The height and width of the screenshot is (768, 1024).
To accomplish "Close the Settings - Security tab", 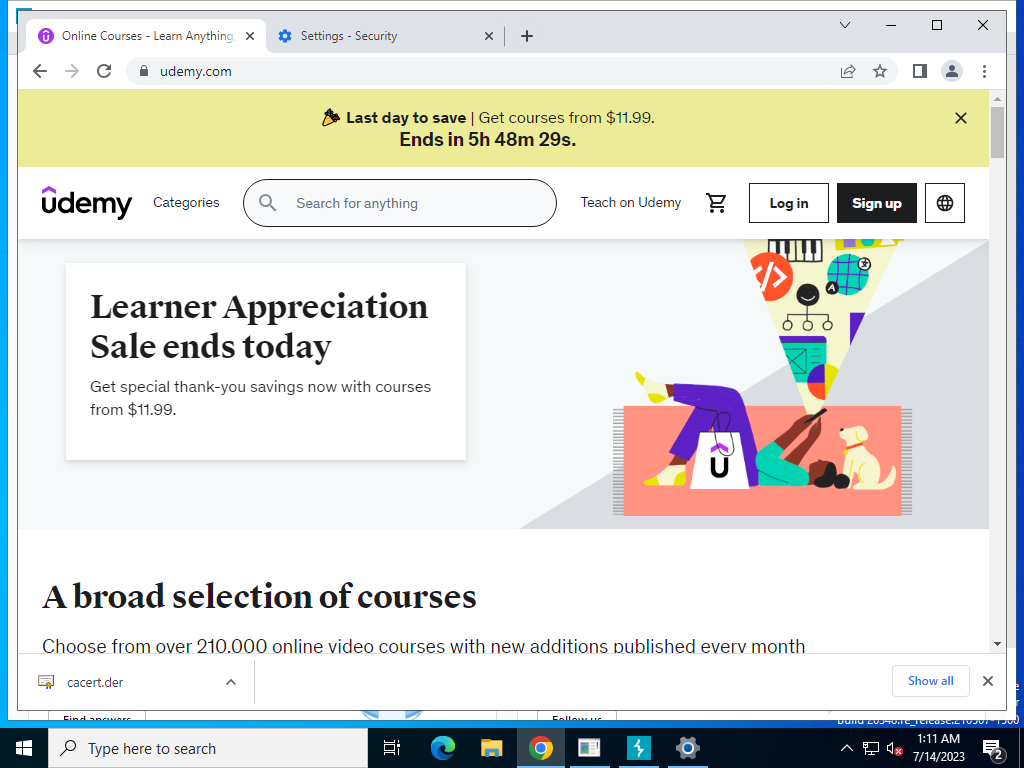I will [x=488, y=36].
